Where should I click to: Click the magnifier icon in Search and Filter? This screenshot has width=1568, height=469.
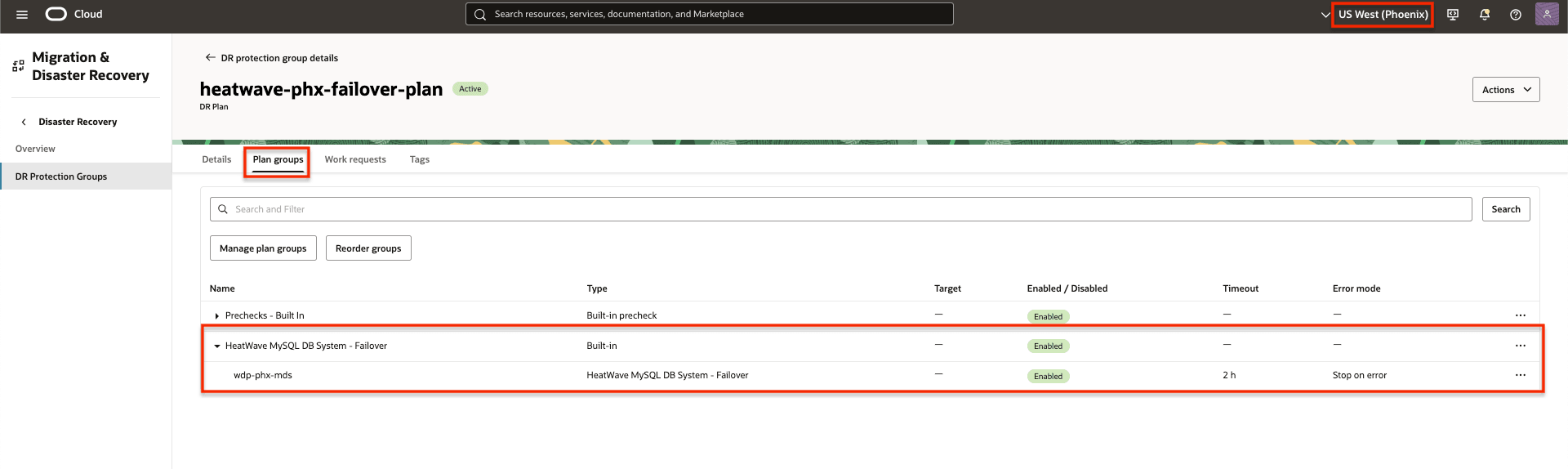coord(222,209)
